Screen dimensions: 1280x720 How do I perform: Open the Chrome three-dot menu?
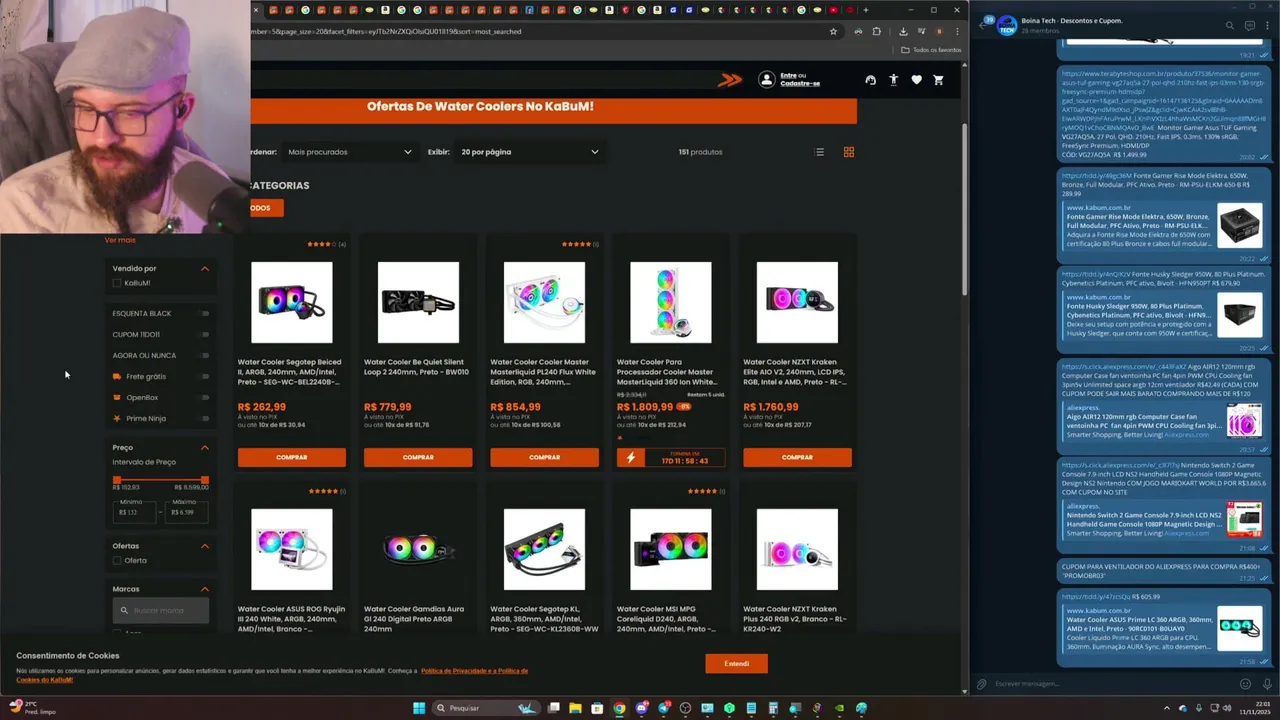pos(956,31)
